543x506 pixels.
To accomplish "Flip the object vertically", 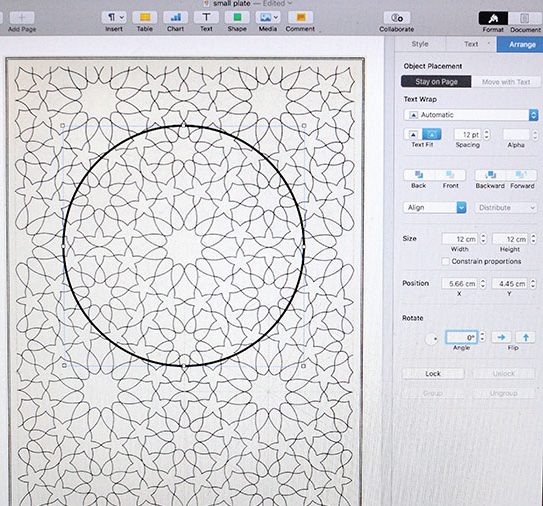I will [x=525, y=337].
